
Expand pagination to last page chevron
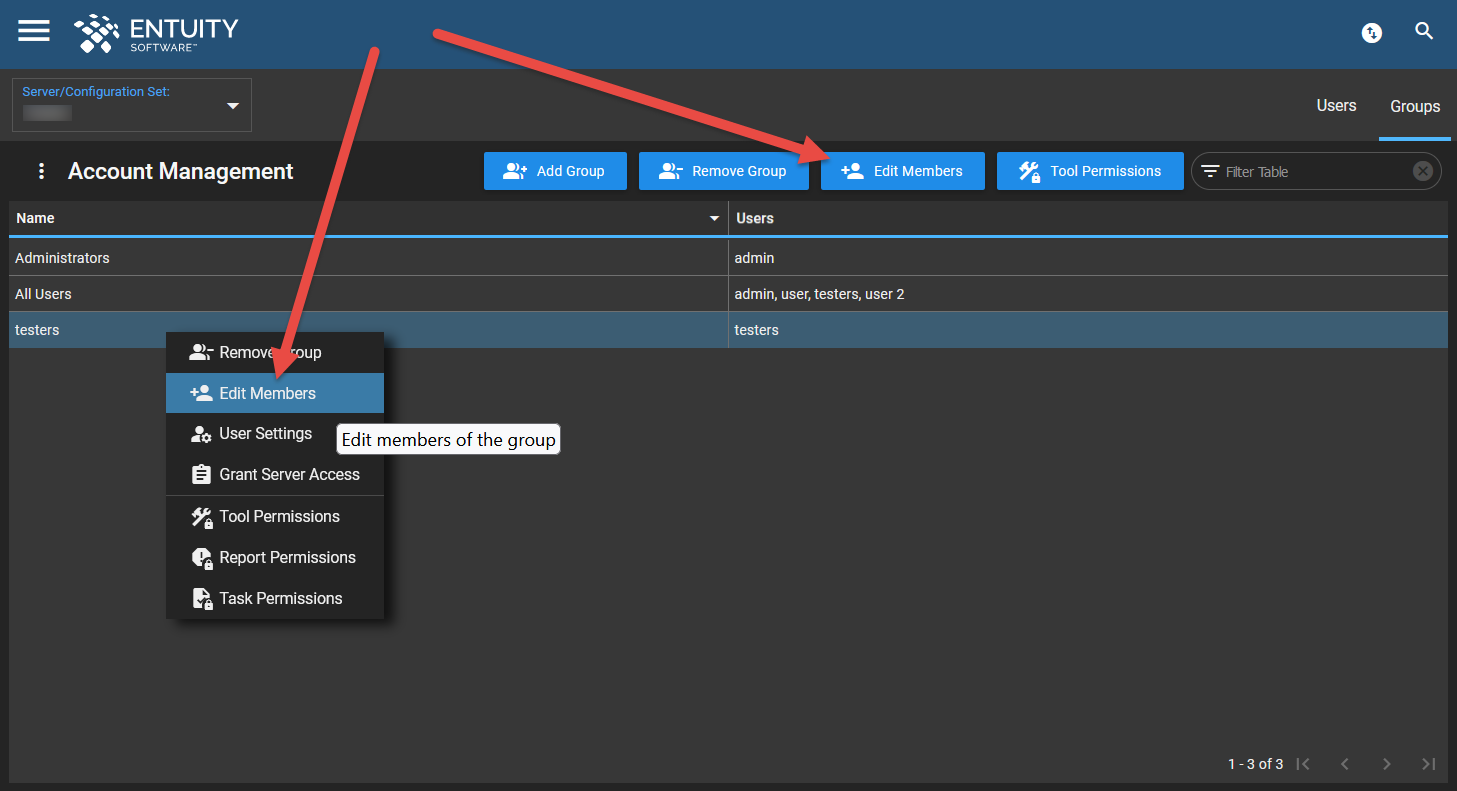1428,763
